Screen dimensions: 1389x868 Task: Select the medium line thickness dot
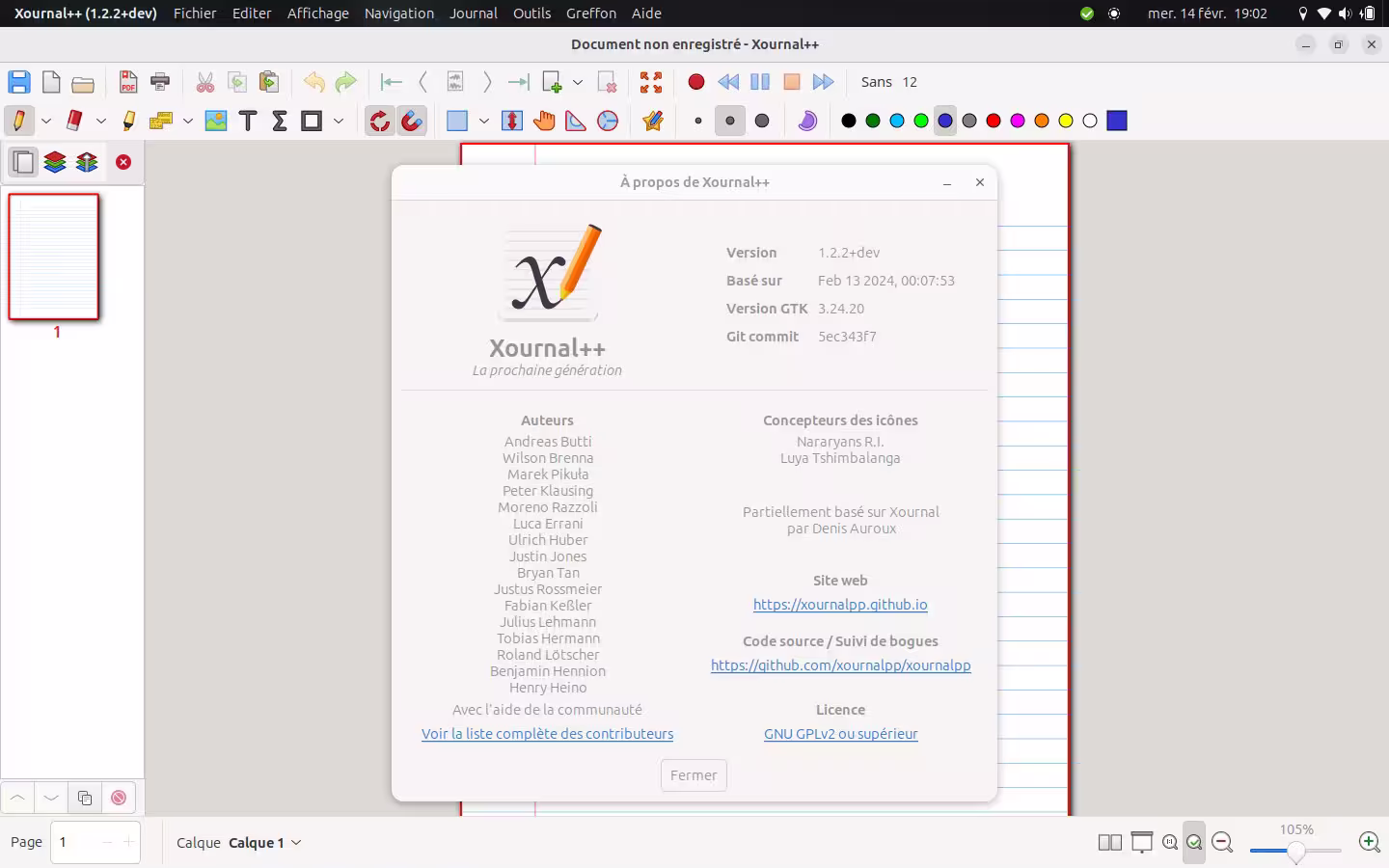[730, 121]
